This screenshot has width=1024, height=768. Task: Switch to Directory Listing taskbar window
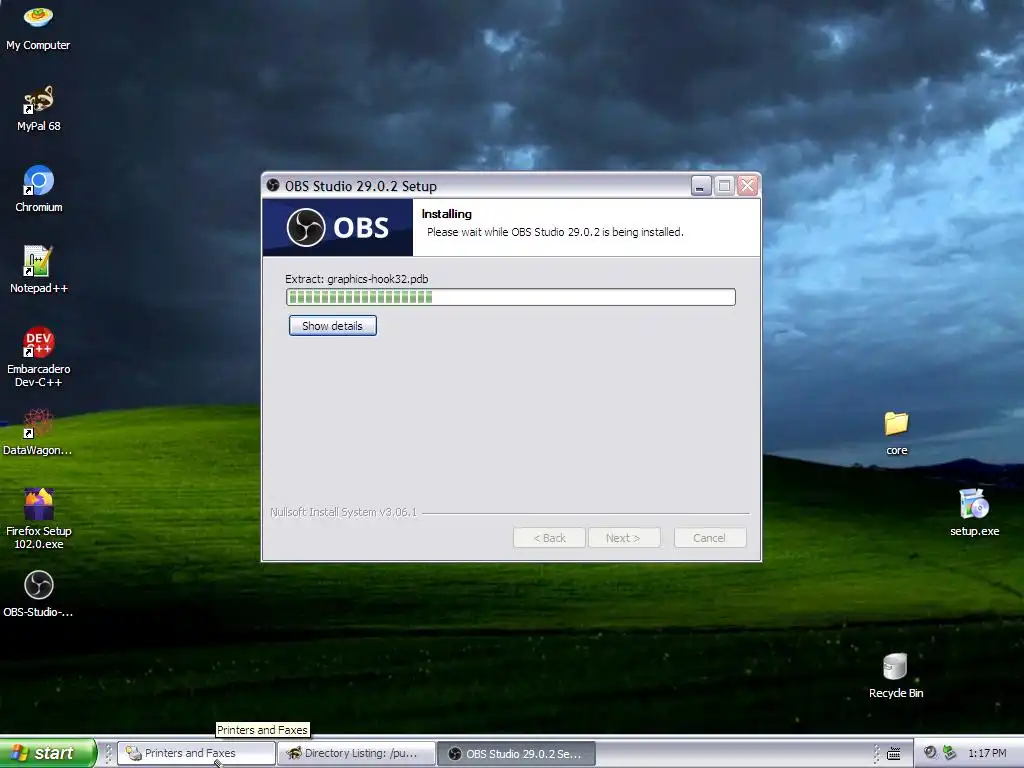click(357, 753)
